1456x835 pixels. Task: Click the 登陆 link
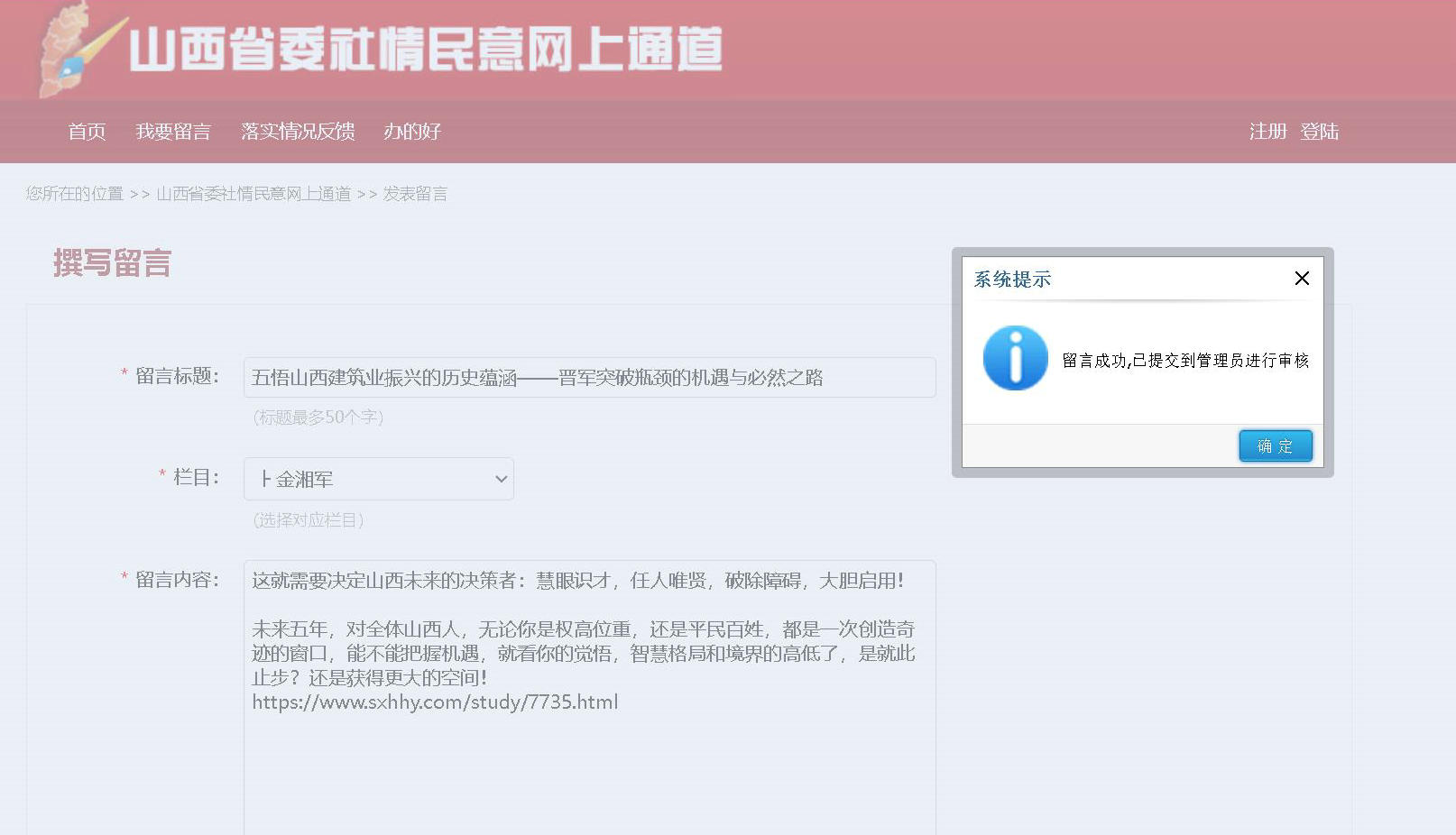tap(1319, 132)
